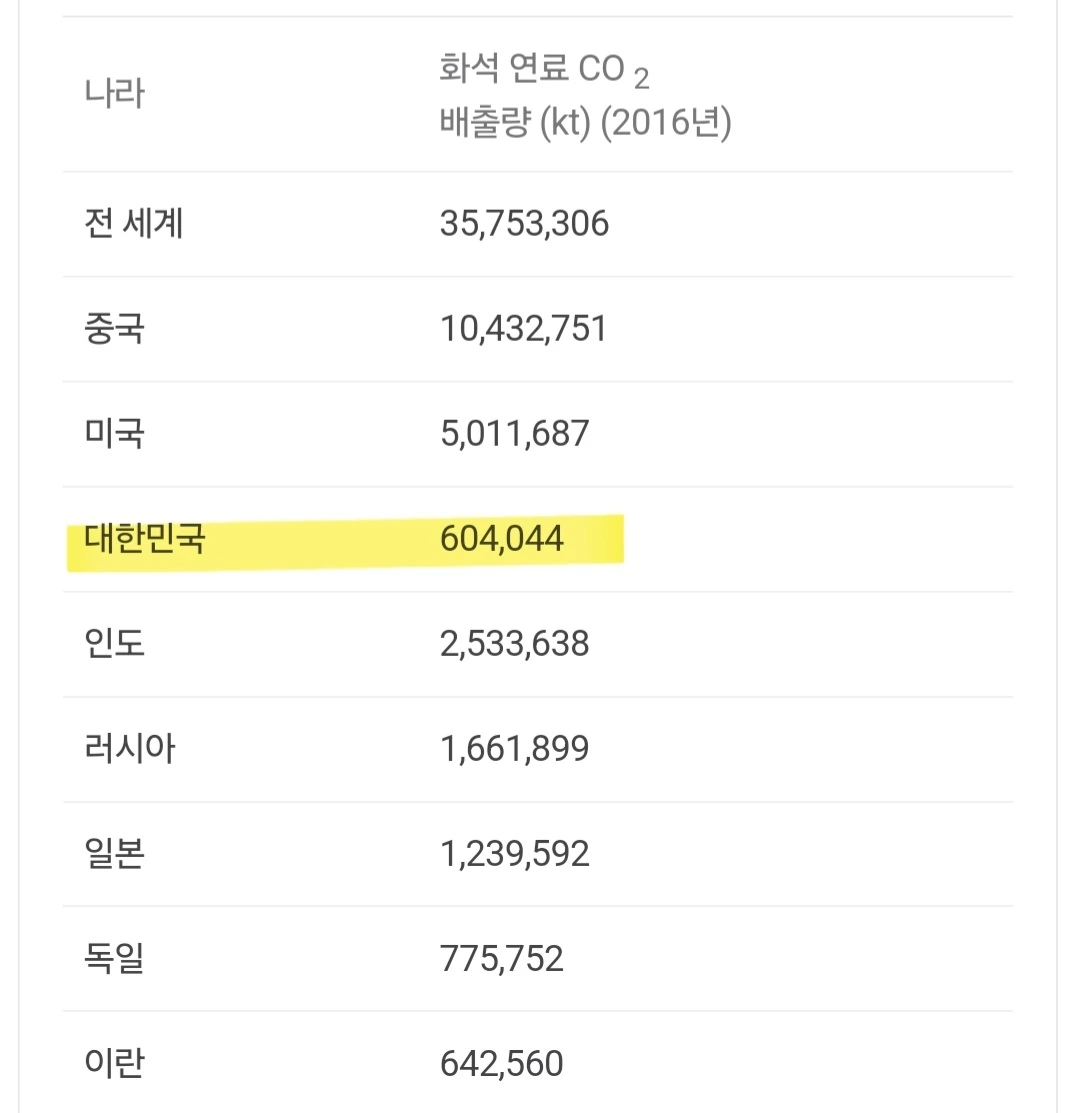The height and width of the screenshot is (1113, 1077).
Task: Click the 5,011,687 emissions value
Action: coord(515,434)
